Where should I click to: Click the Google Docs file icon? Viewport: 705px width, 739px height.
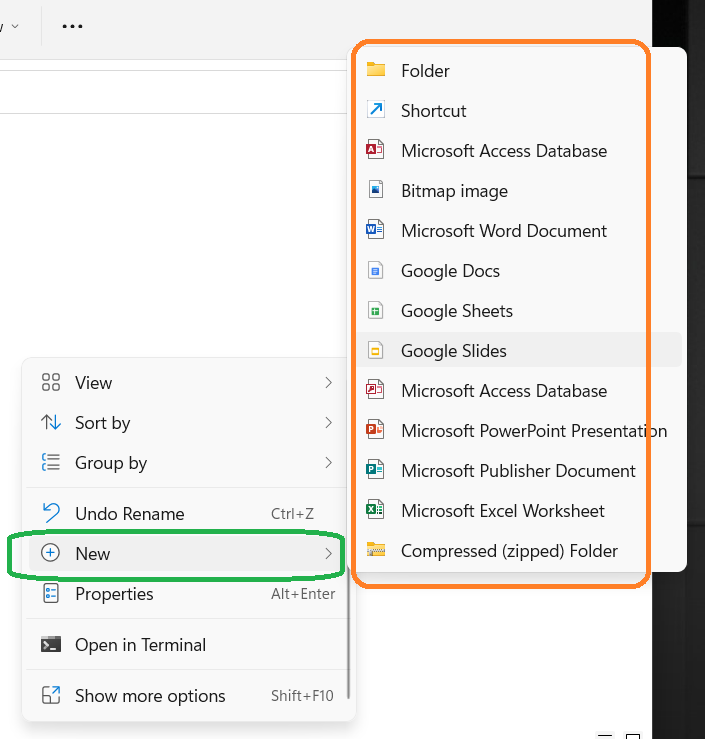point(376,270)
